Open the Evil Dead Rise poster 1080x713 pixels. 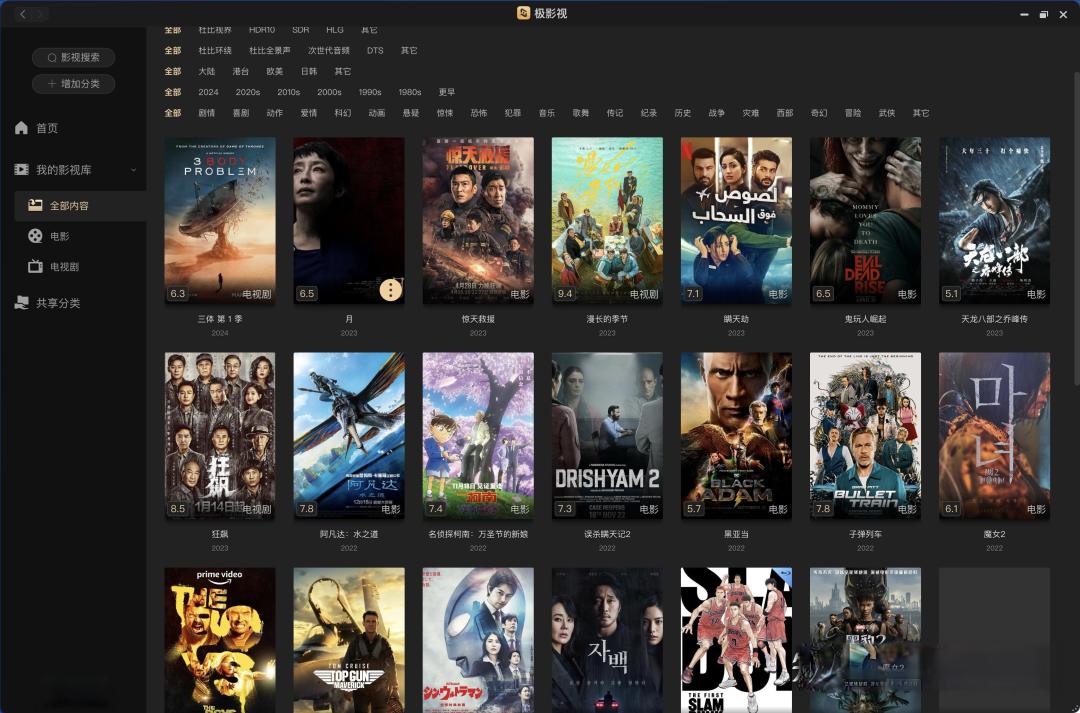(x=865, y=220)
